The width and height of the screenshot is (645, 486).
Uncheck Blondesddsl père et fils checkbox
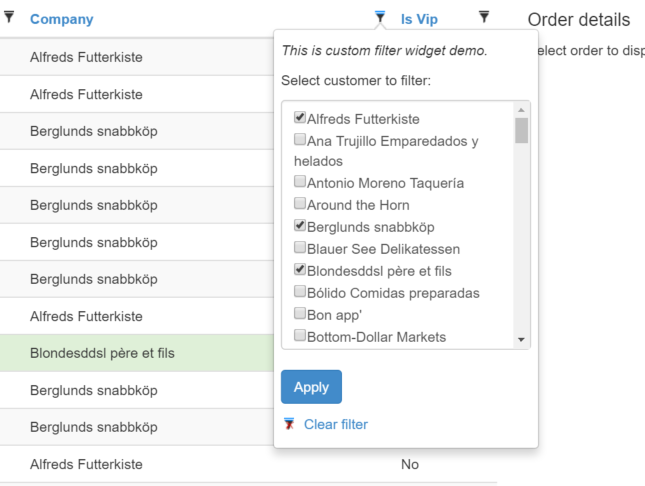[300, 270]
